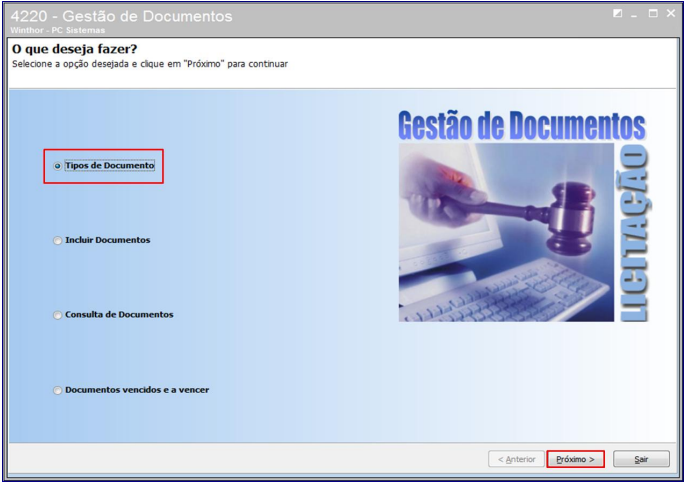This screenshot has height=483, width=685.
Task: Exit using the Sair button
Action: pyautogui.click(x=641, y=459)
